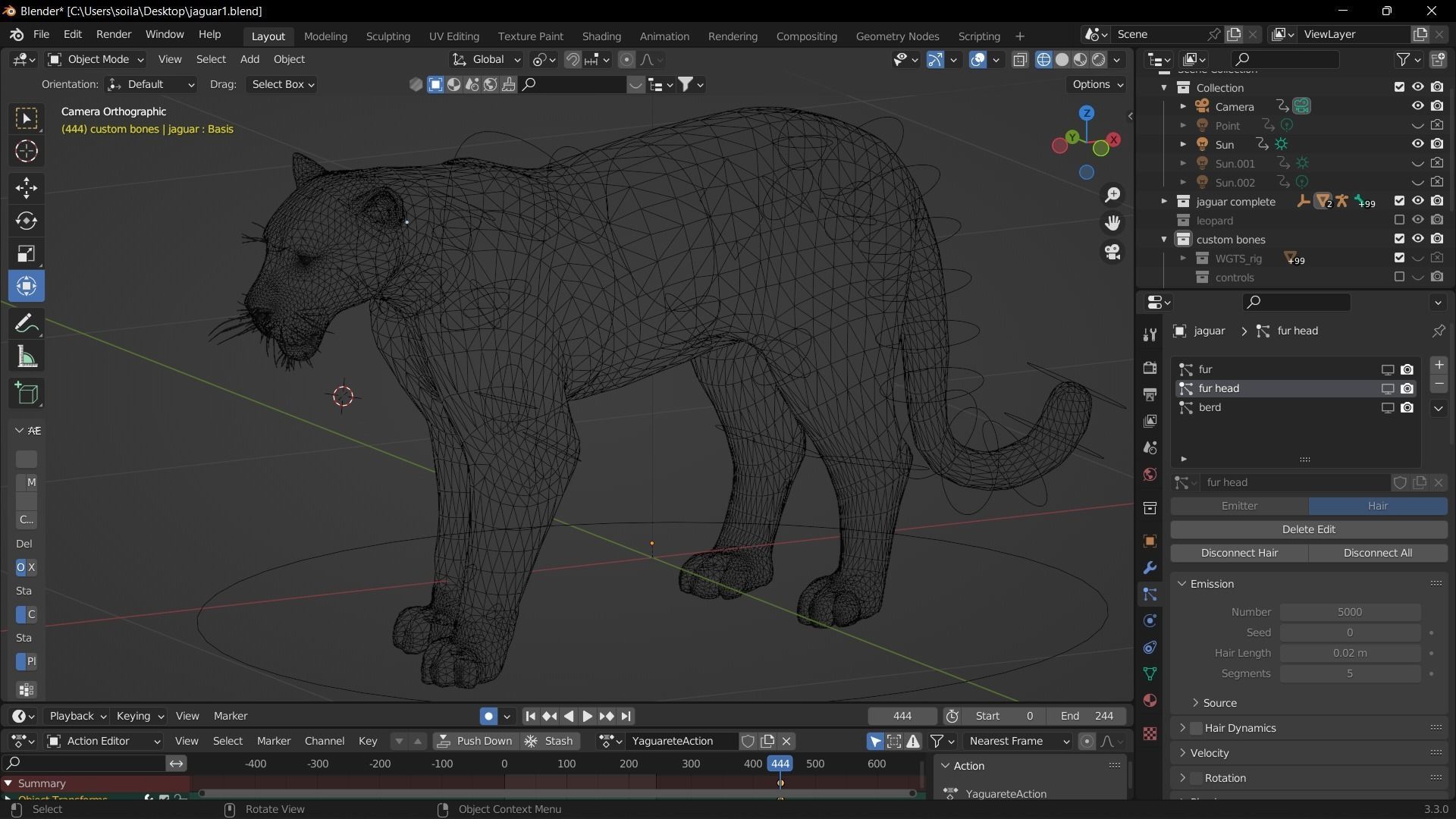The height and width of the screenshot is (819, 1456).
Task: Switch to the Shading workspace tab
Action: (x=601, y=36)
